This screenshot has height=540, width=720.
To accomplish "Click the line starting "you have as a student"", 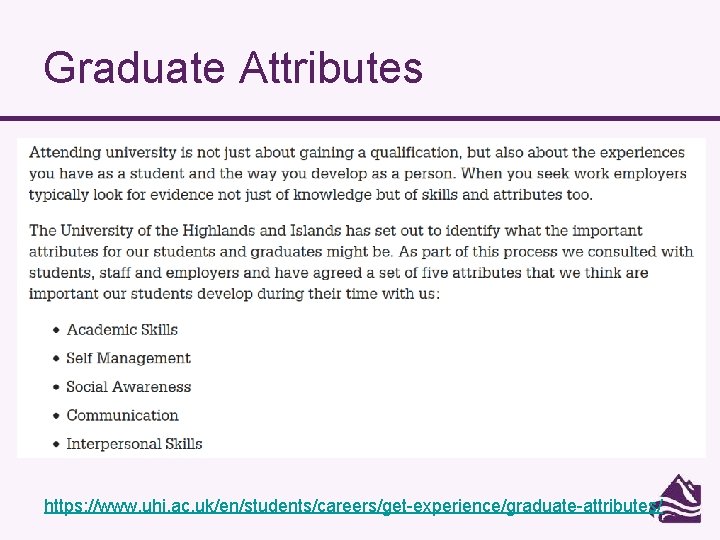I will 358,174.
